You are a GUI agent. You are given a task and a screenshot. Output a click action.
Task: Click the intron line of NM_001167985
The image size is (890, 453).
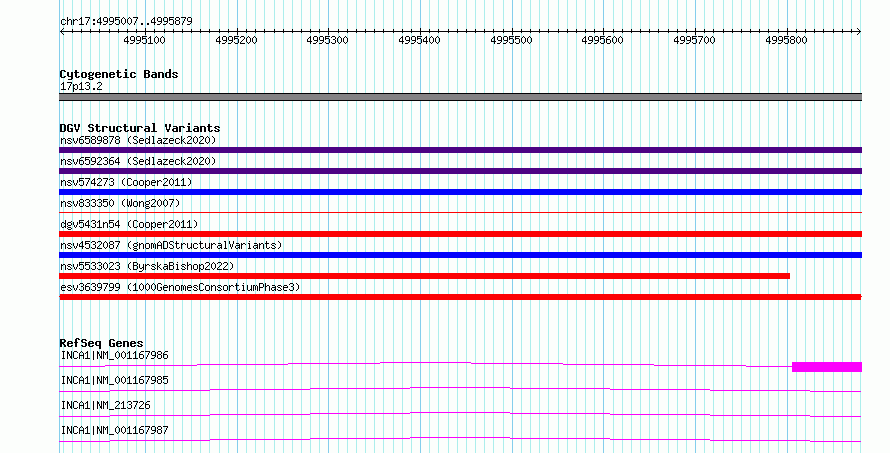coord(460,387)
